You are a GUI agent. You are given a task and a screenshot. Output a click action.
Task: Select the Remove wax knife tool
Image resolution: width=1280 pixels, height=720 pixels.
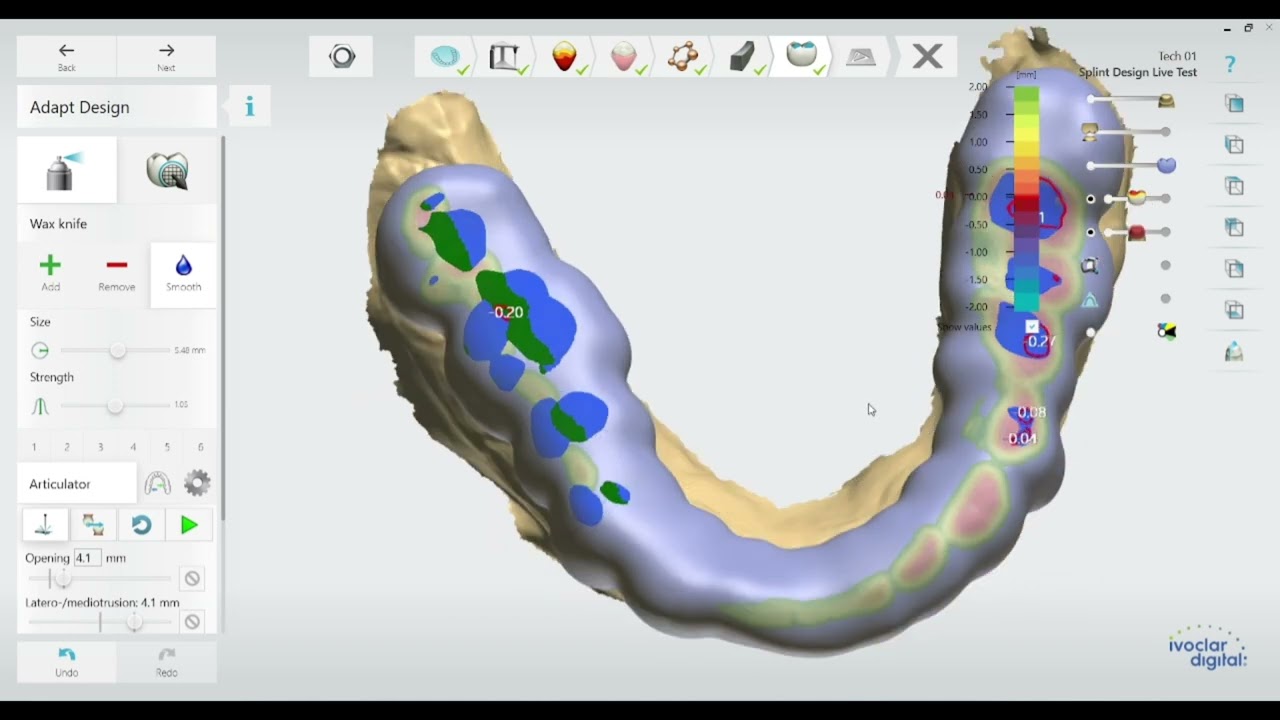point(116,274)
